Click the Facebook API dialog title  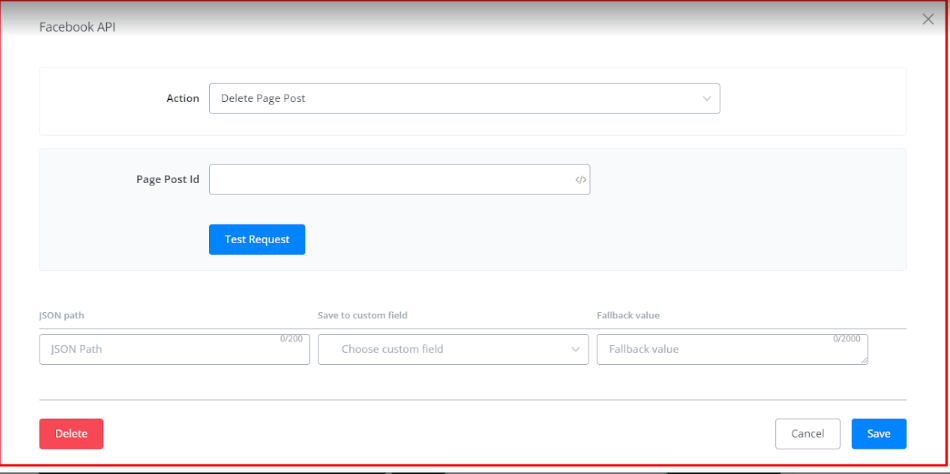click(77, 27)
